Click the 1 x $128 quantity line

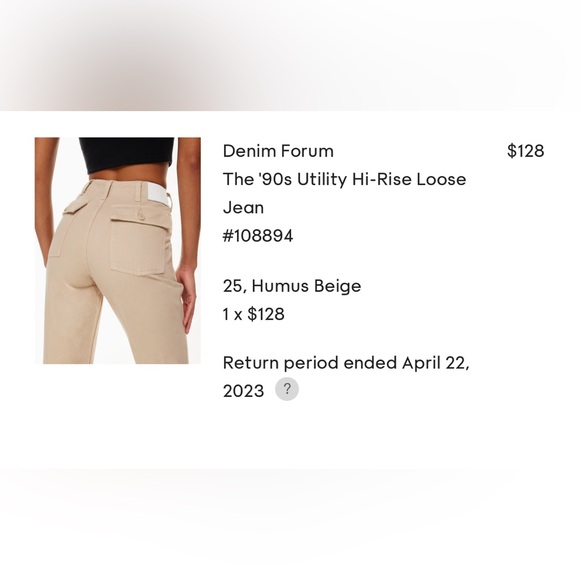(253, 314)
